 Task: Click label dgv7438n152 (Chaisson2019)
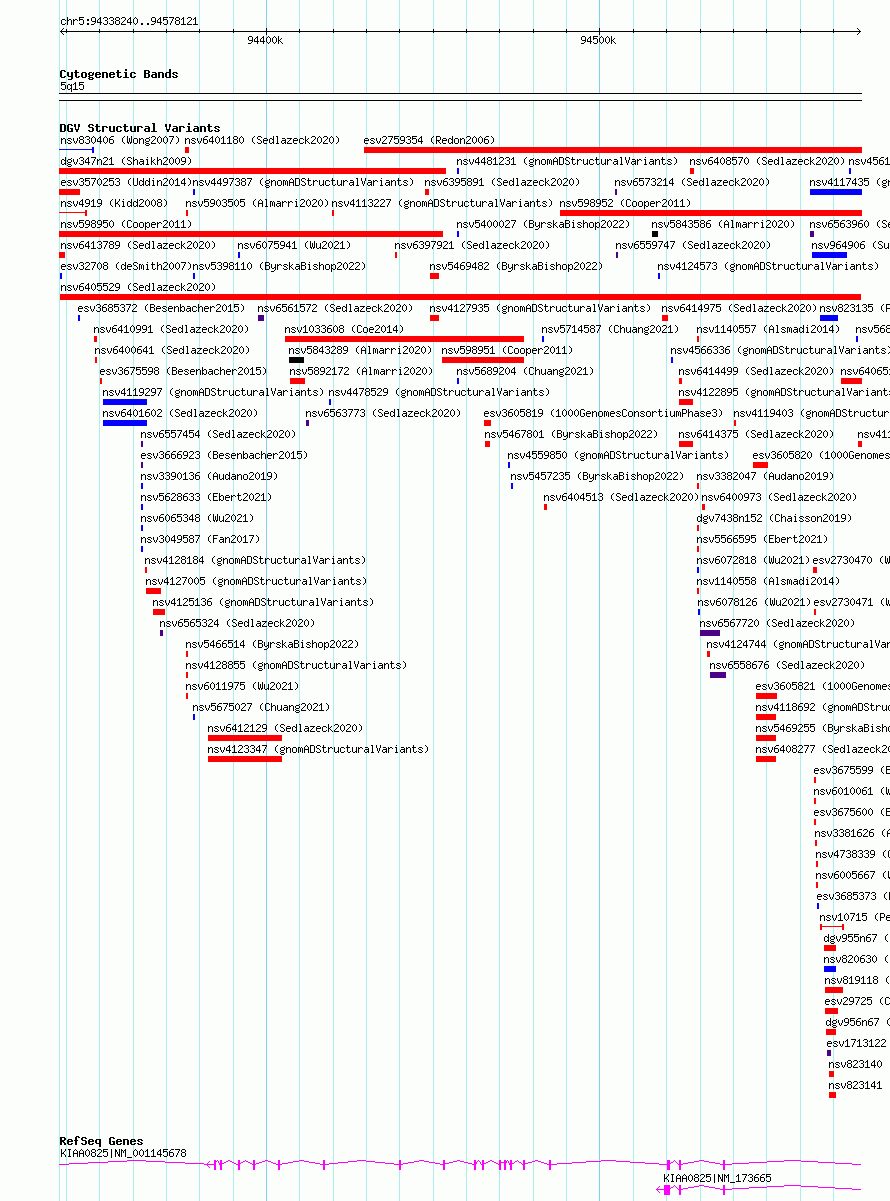click(x=774, y=518)
